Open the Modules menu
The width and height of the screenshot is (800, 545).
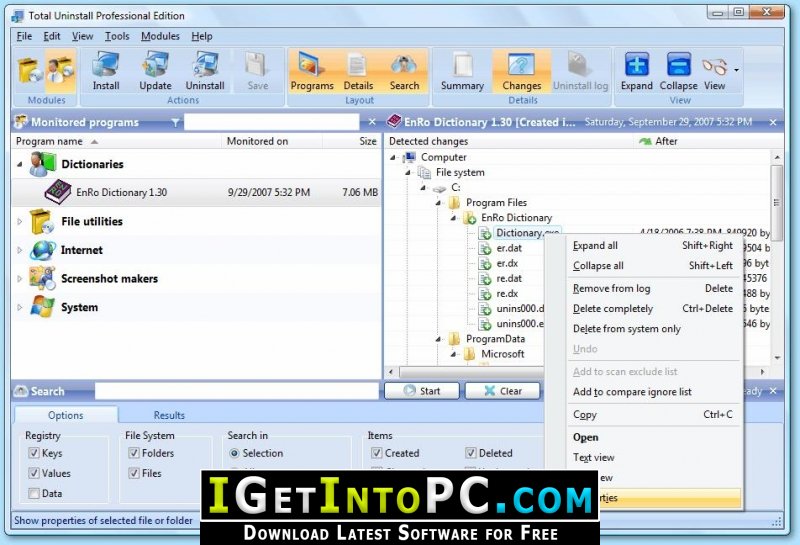click(160, 36)
